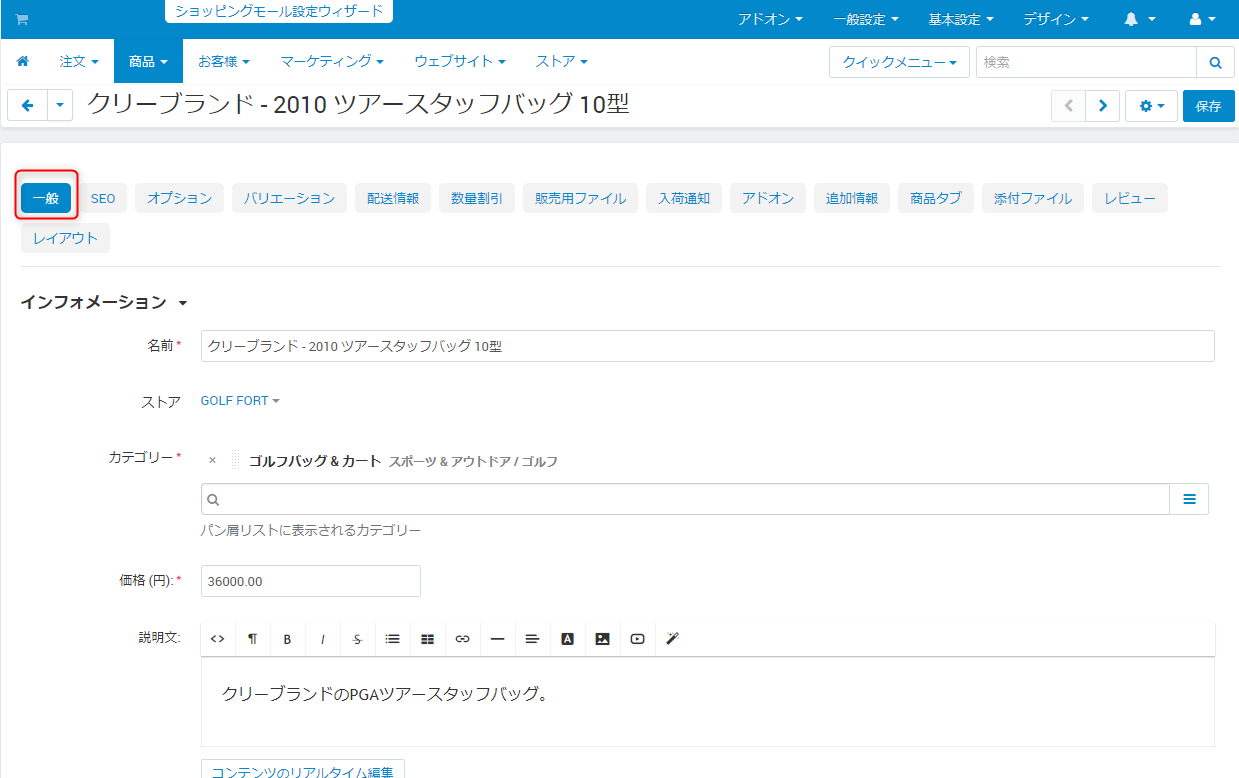This screenshot has height=778, width=1239.
Task: Switch to the SEO tab
Action: [103, 198]
